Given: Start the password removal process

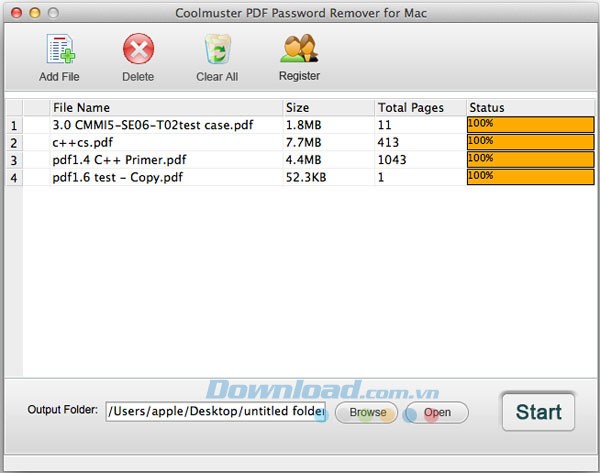Looking at the screenshot, I should coord(538,412).
